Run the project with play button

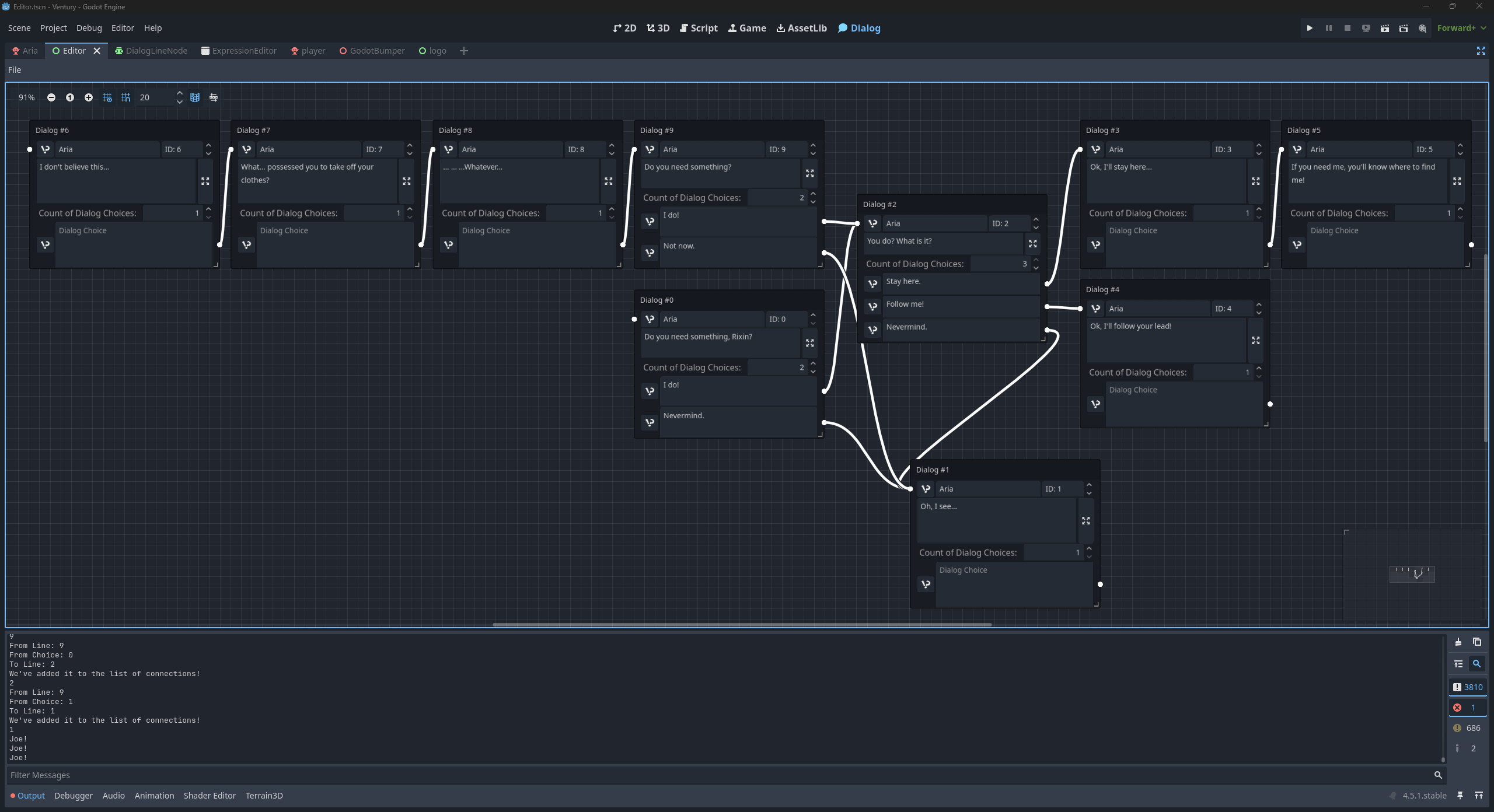coord(1310,28)
